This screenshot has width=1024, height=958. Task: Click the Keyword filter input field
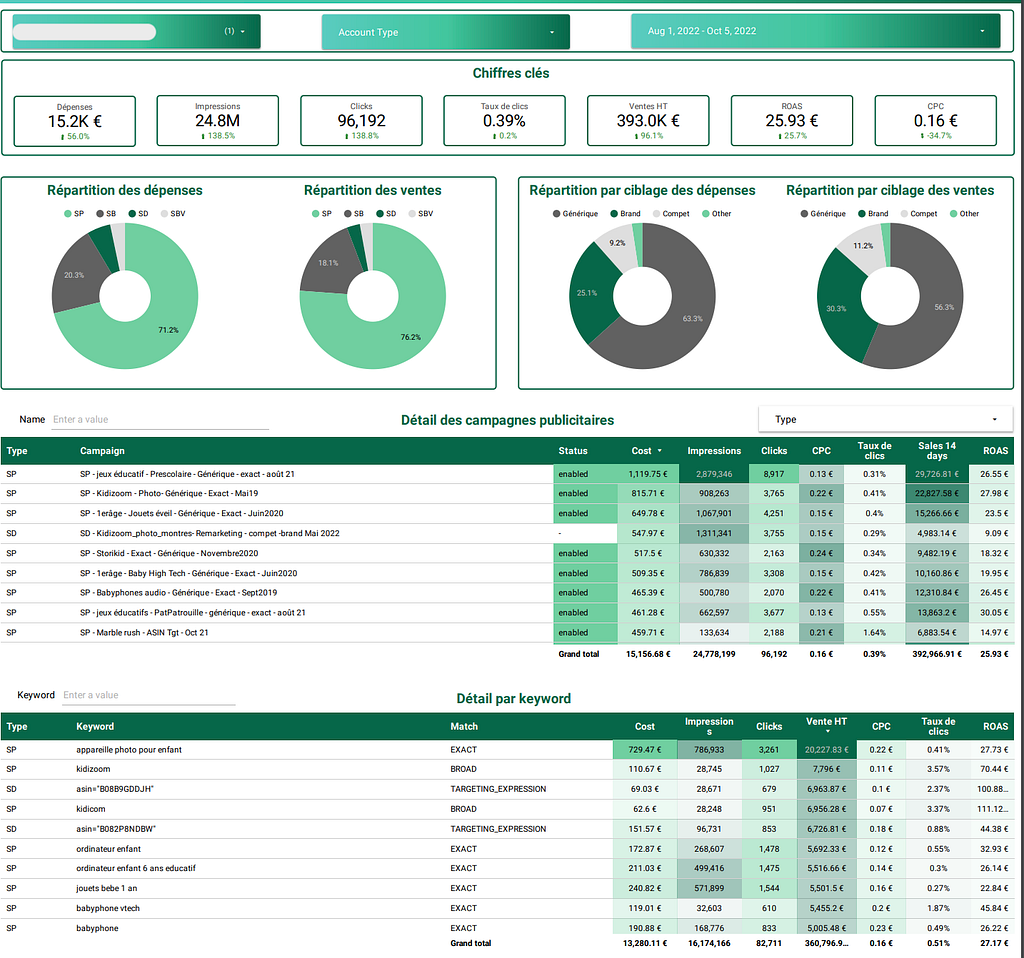point(149,695)
